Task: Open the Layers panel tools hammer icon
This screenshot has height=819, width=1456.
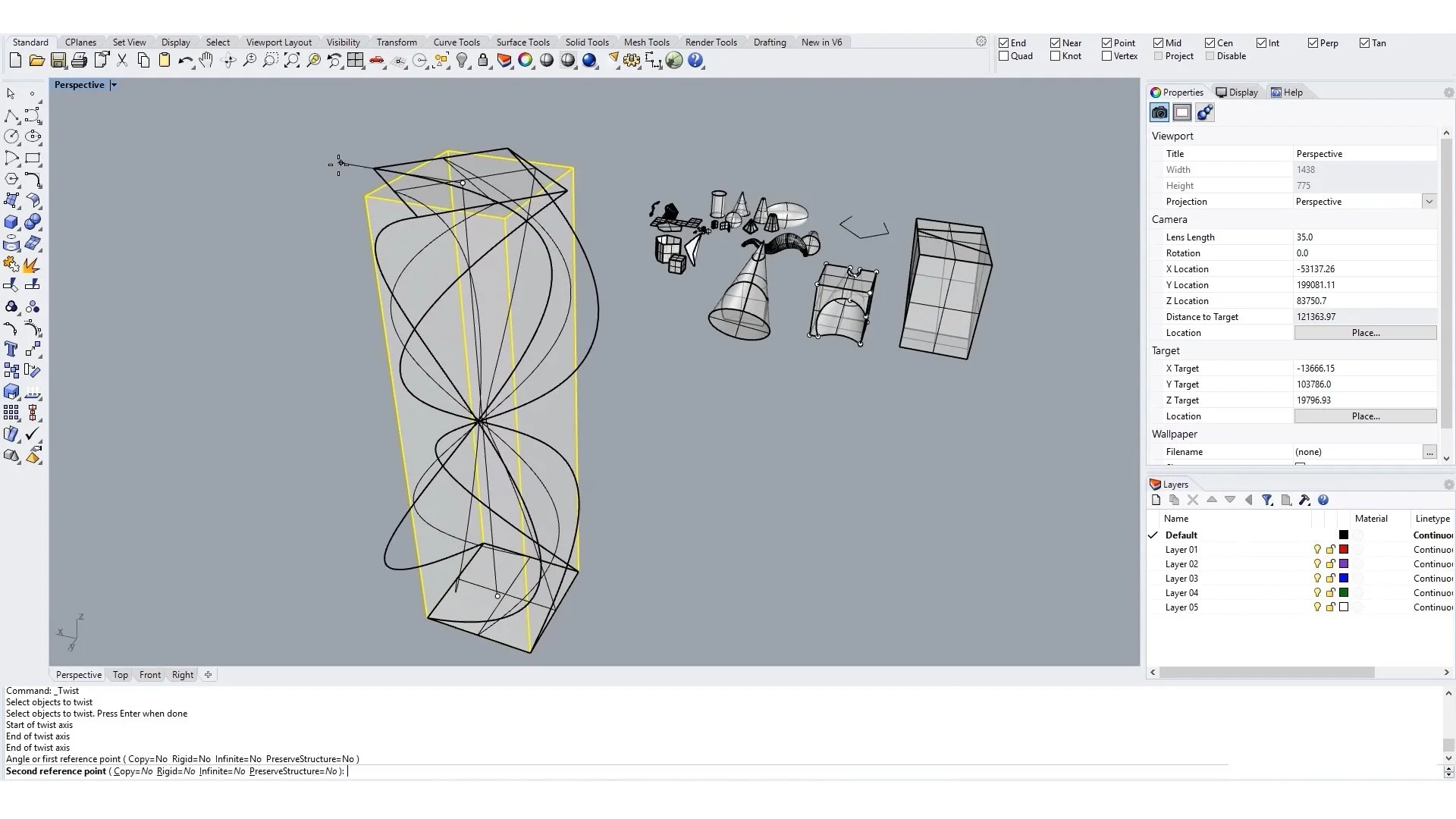Action: (1304, 500)
